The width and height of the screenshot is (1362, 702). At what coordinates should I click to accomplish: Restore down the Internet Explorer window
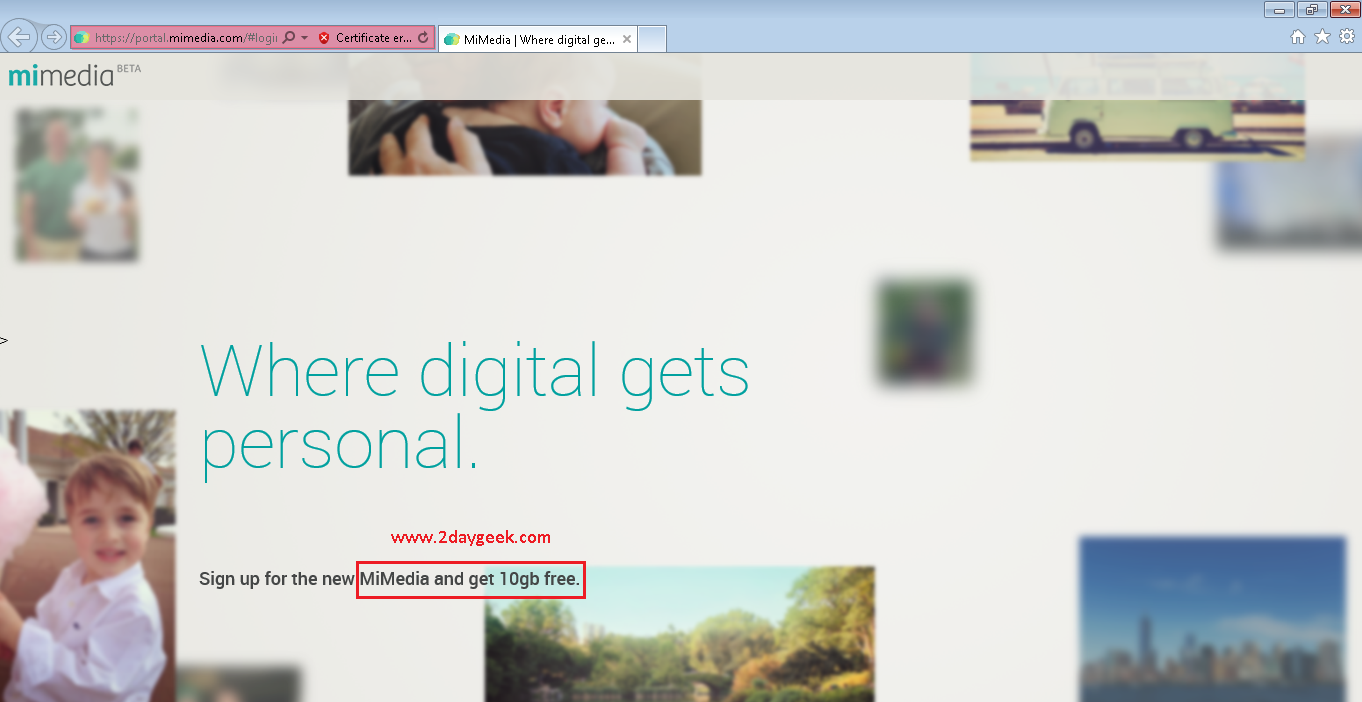coord(1312,10)
